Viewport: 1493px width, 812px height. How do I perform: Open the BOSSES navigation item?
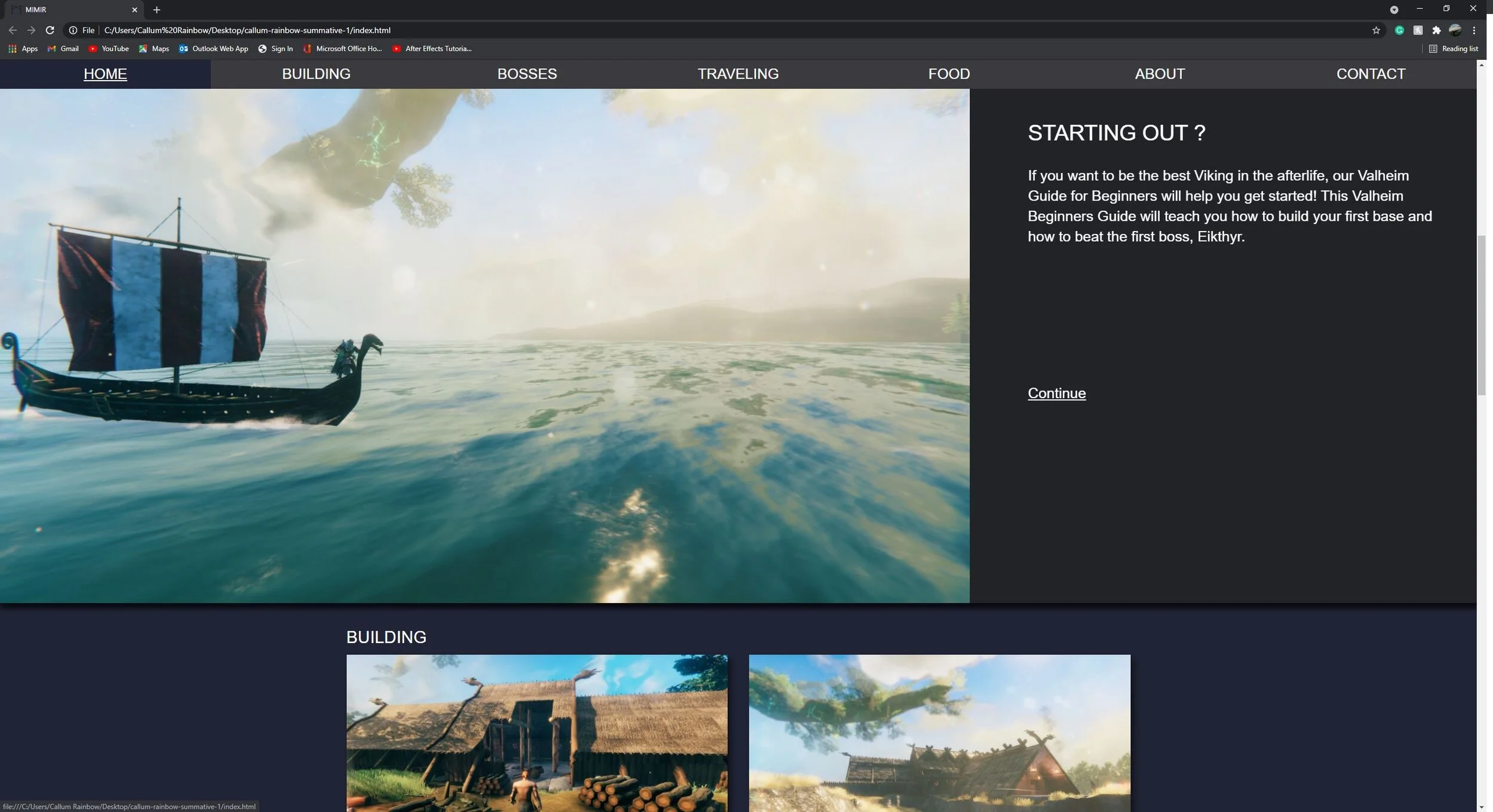527,74
